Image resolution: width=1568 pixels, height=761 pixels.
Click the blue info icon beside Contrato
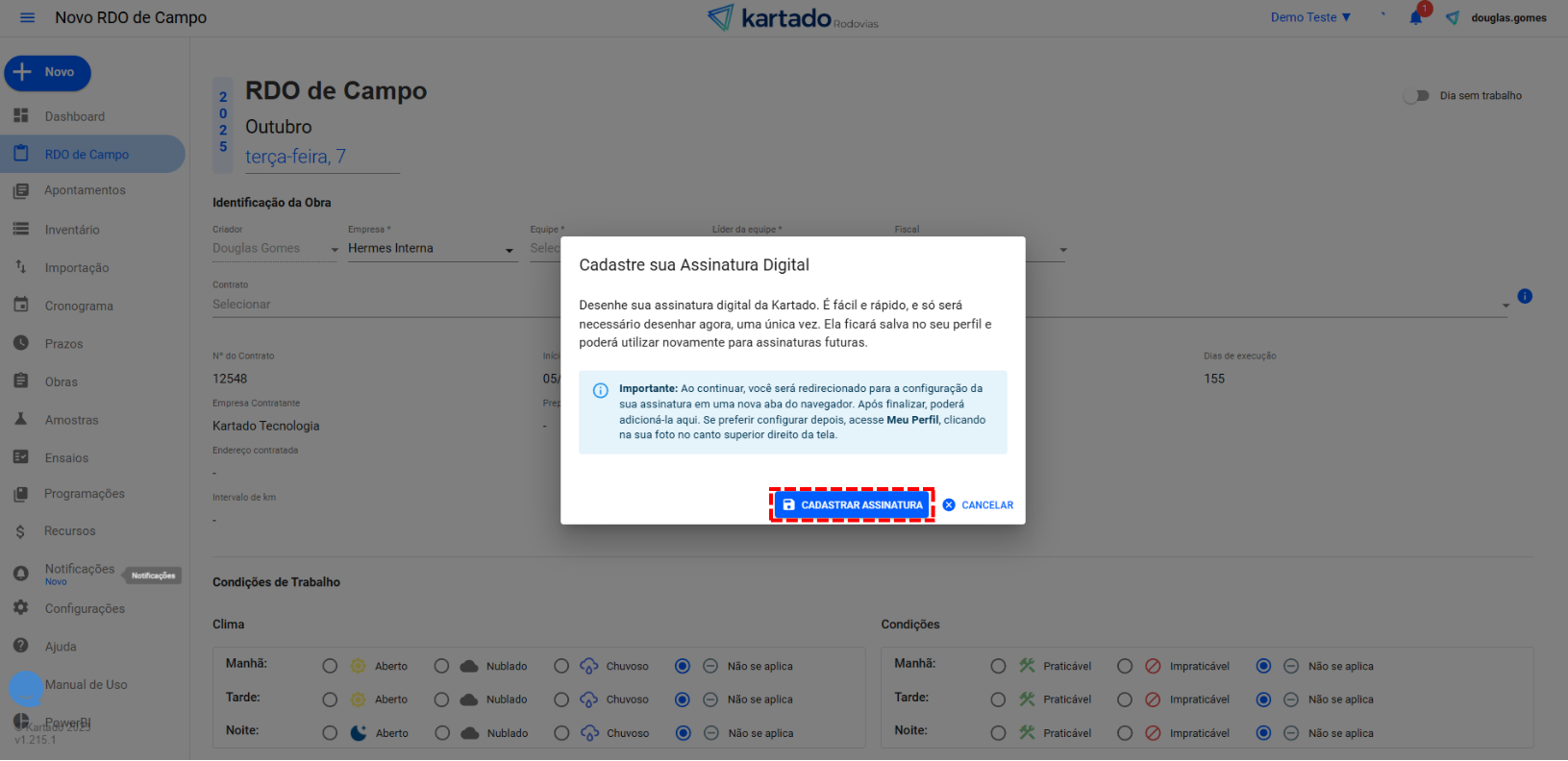pos(1525,296)
